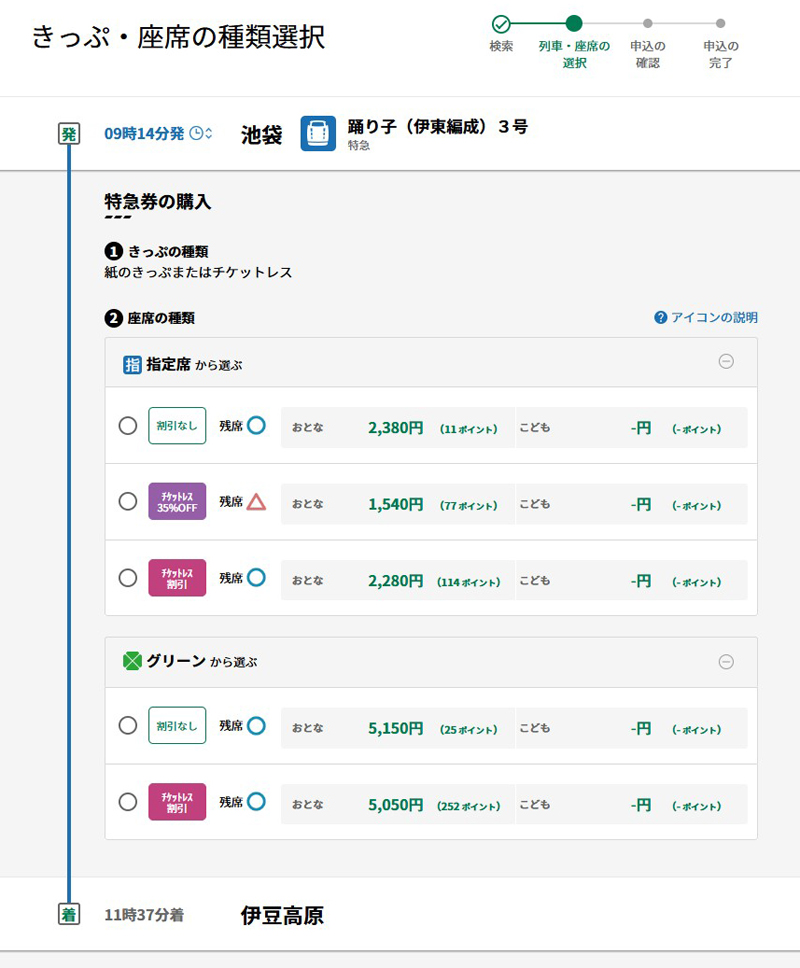Click the clock icon next to 09時14分発
This screenshot has width=800, height=968.
[x=196, y=134]
